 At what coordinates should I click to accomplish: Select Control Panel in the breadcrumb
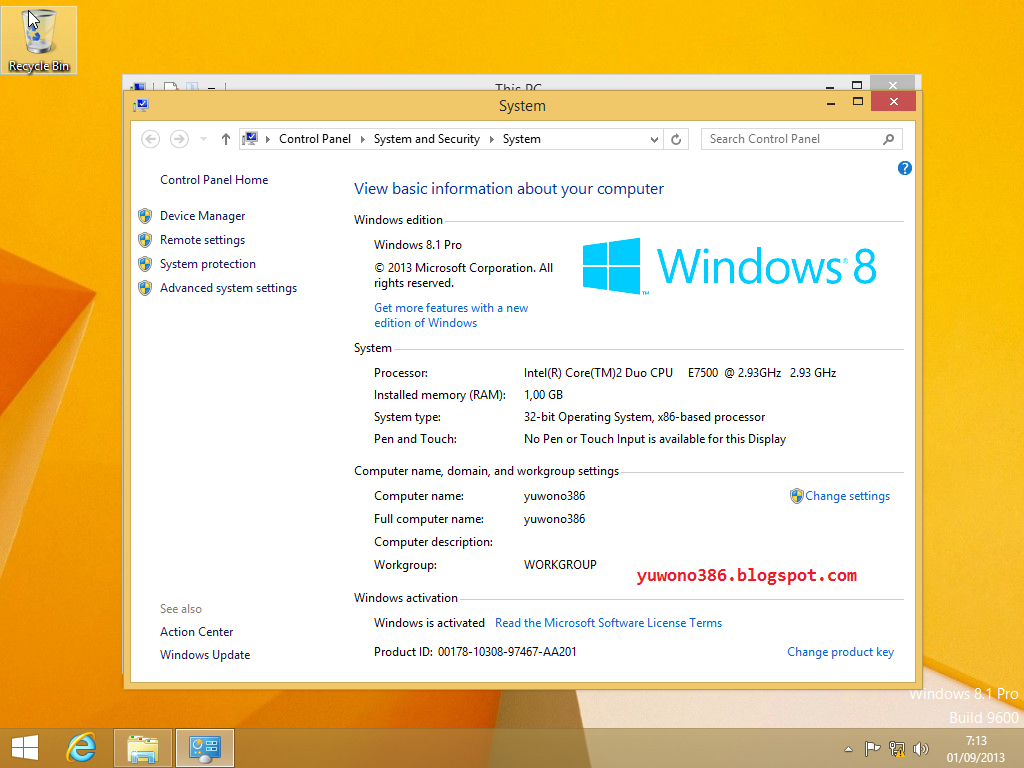[x=315, y=139]
